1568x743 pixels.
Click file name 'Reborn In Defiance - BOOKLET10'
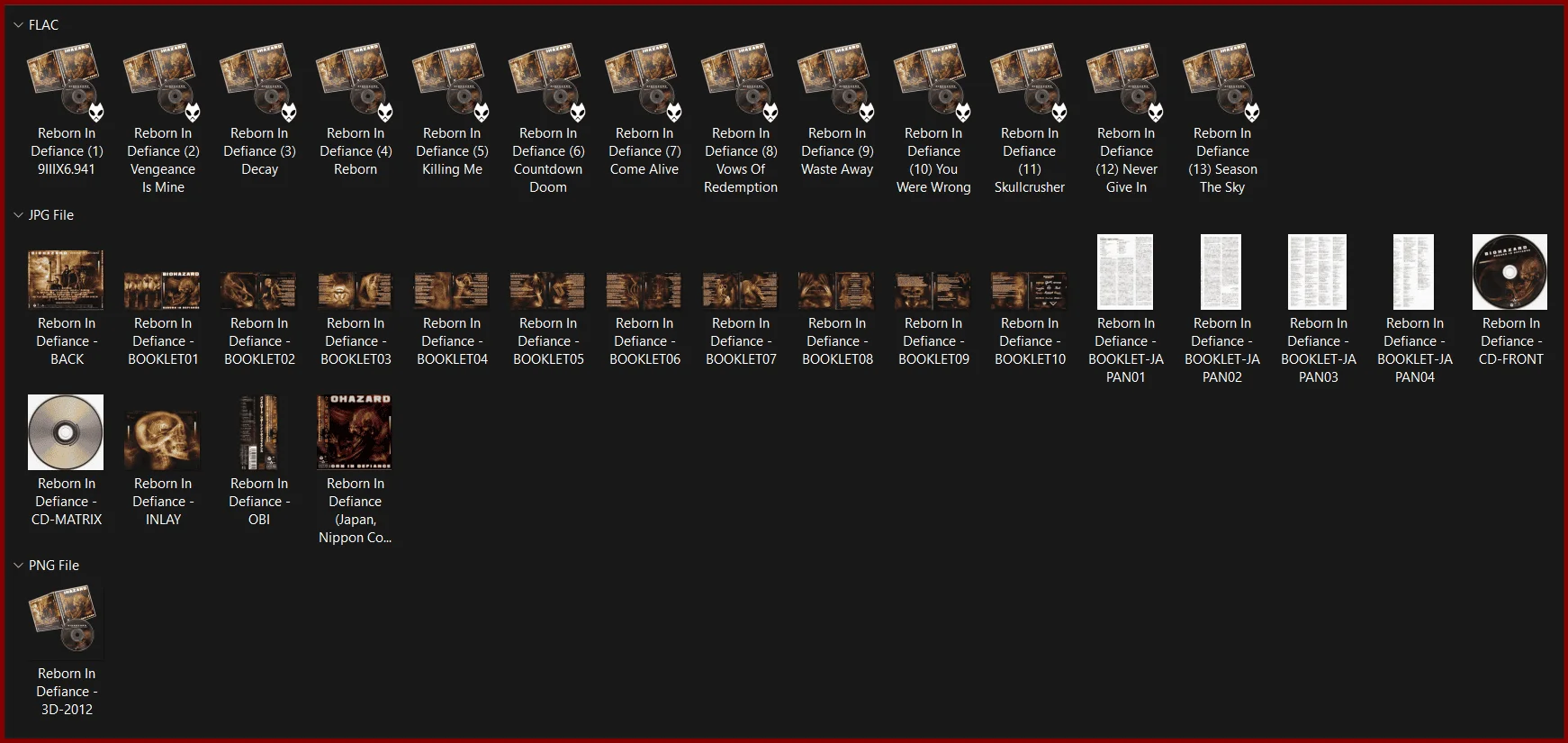tap(1030, 341)
